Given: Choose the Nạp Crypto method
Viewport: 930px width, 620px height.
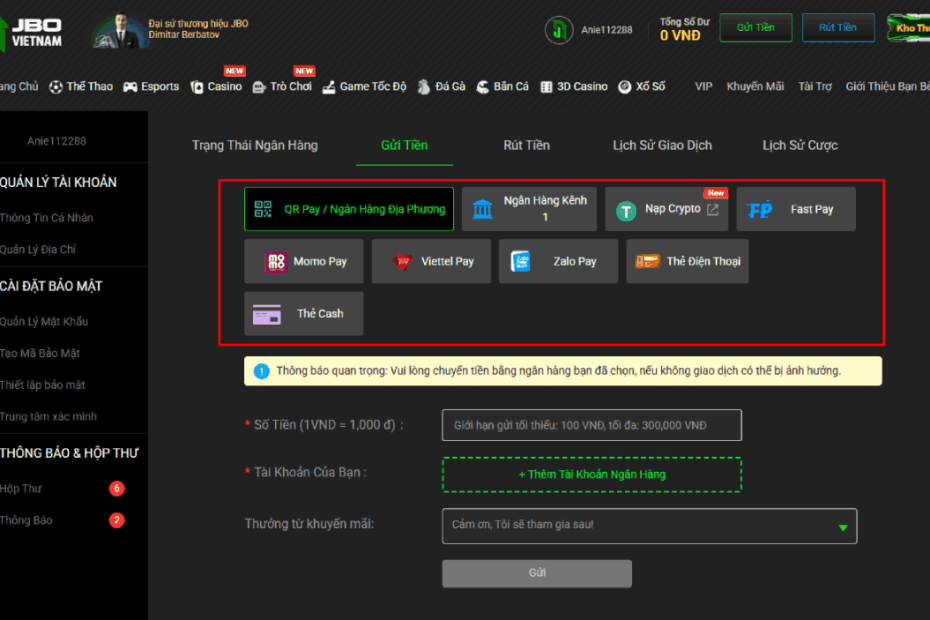Looking at the screenshot, I should (667, 209).
